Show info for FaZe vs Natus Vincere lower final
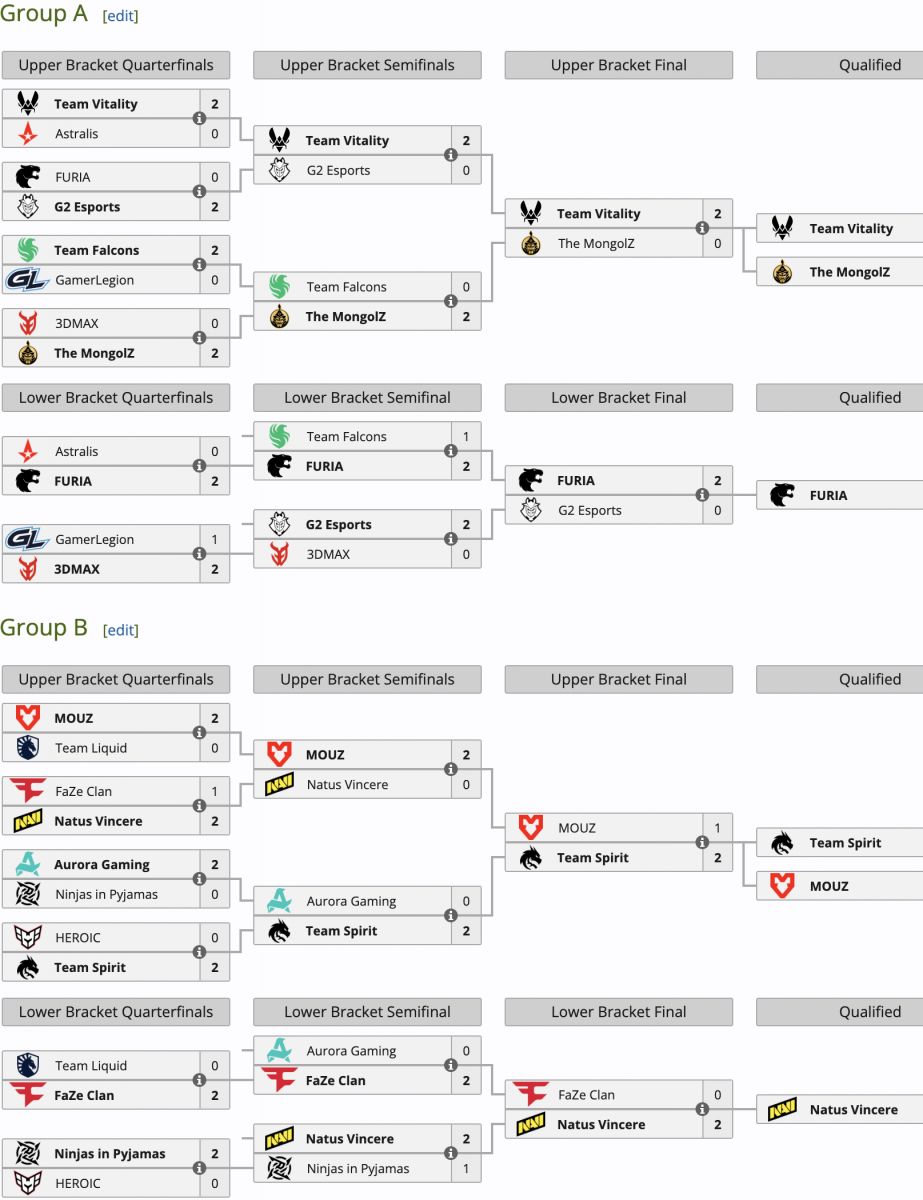 coord(702,1109)
